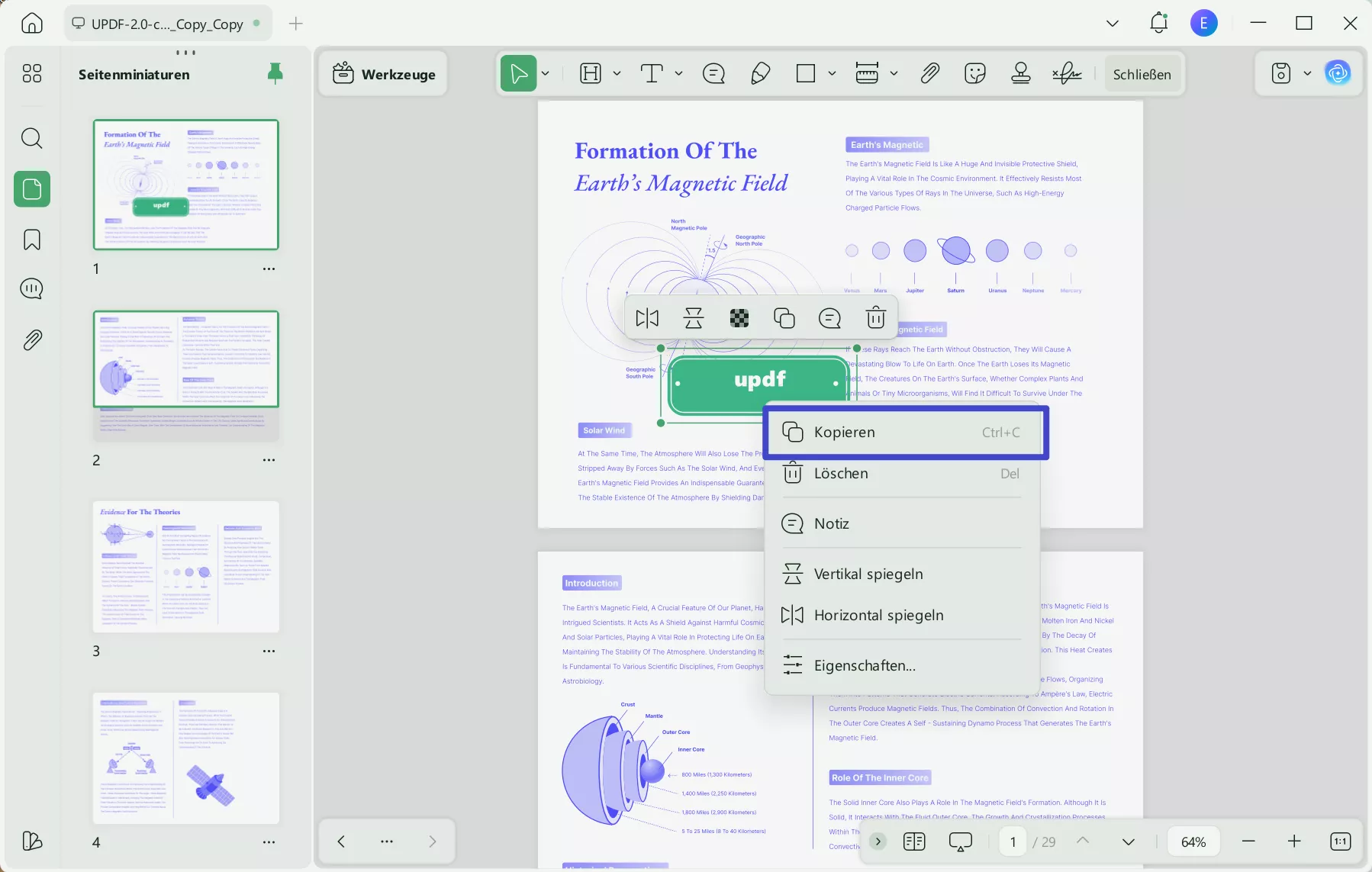
Task: Select the sticky note comment tool
Action: click(x=713, y=73)
